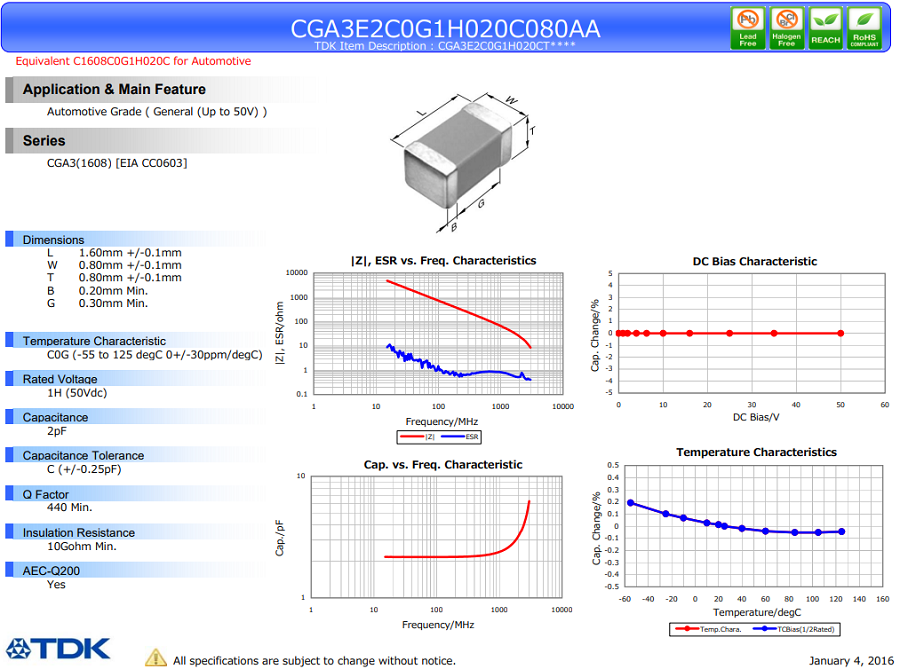
Task: Click the Lead Free badge icon
Action: (747, 28)
